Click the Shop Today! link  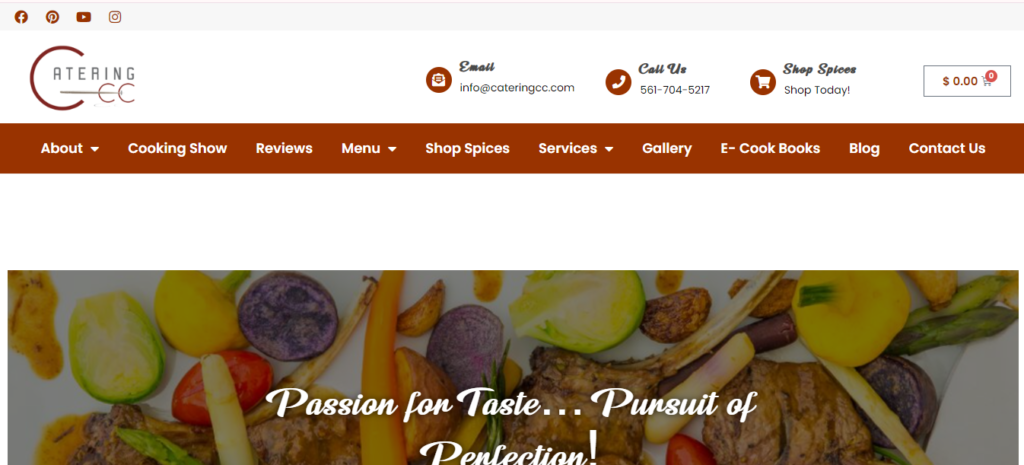pyautogui.click(x=817, y=90)
